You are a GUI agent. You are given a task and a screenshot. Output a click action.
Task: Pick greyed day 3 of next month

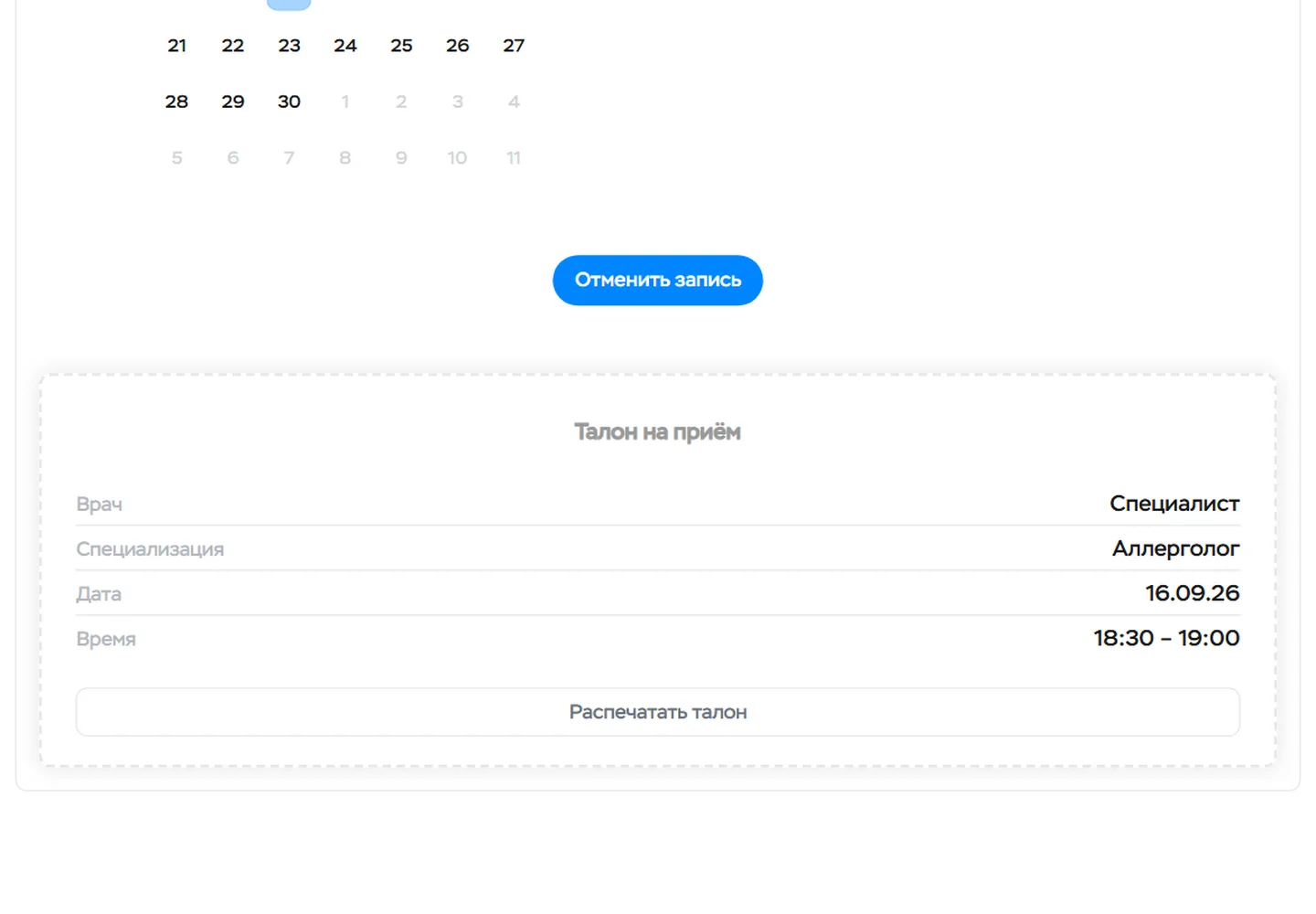[x=458, y=101]
